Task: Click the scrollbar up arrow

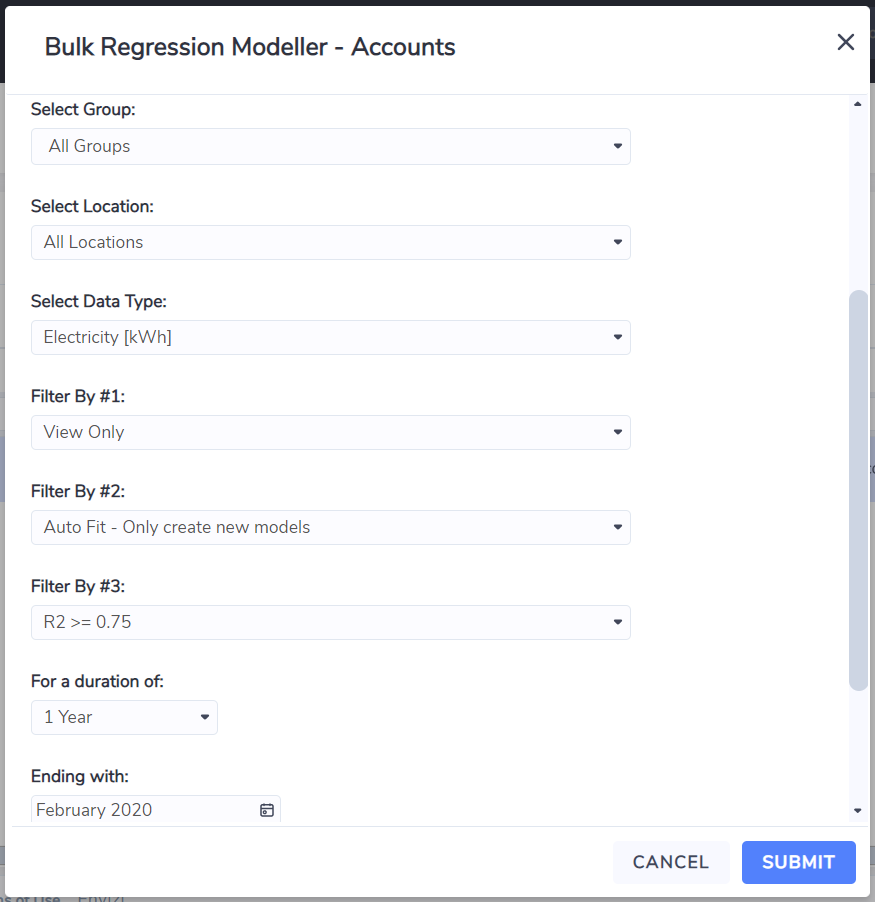Action: click(x=858, y=104)
